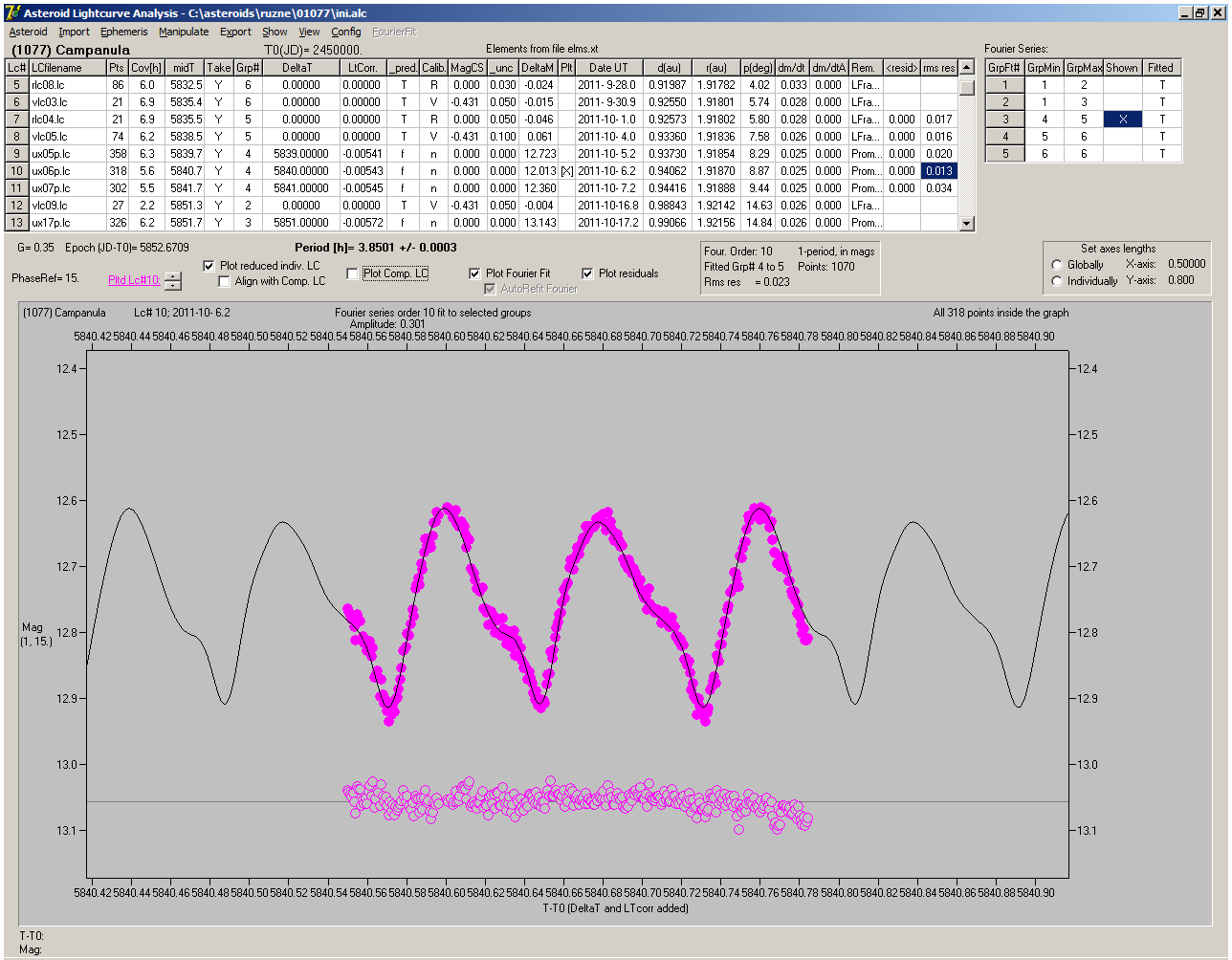Image resolution: width=1232 pixels, height=960 pixels.
Task: Click Rms res = 0.023 text
Action: pyautogui.click(x=747, y=282)
